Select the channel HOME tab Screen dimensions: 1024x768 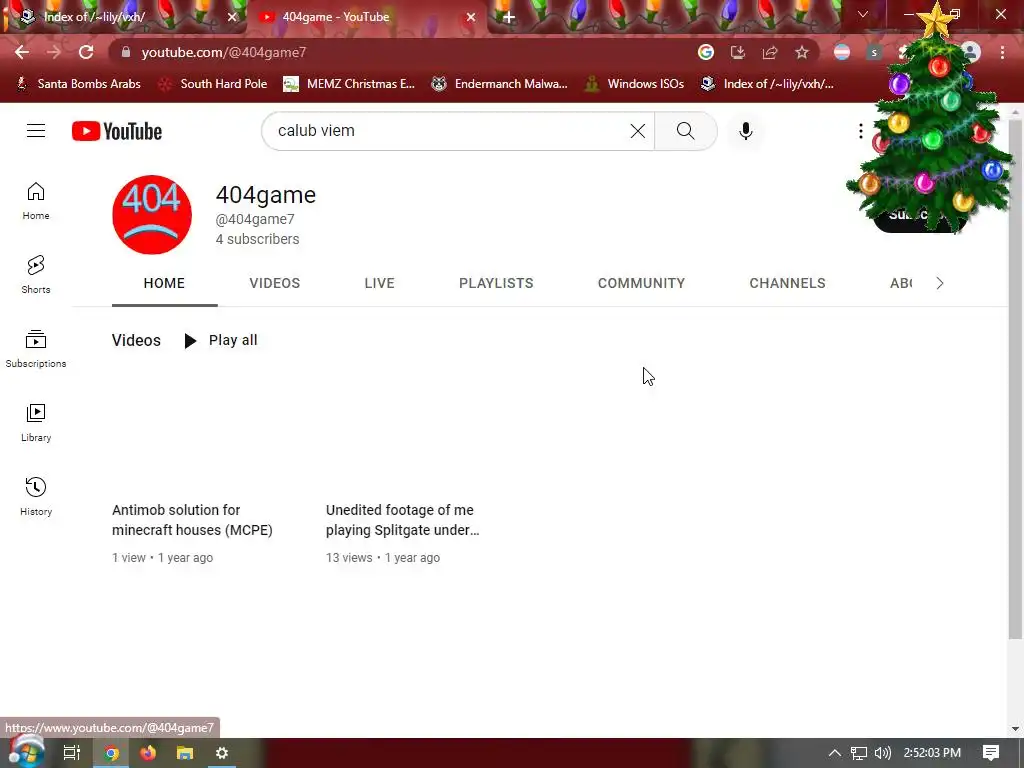click(164, 283)
